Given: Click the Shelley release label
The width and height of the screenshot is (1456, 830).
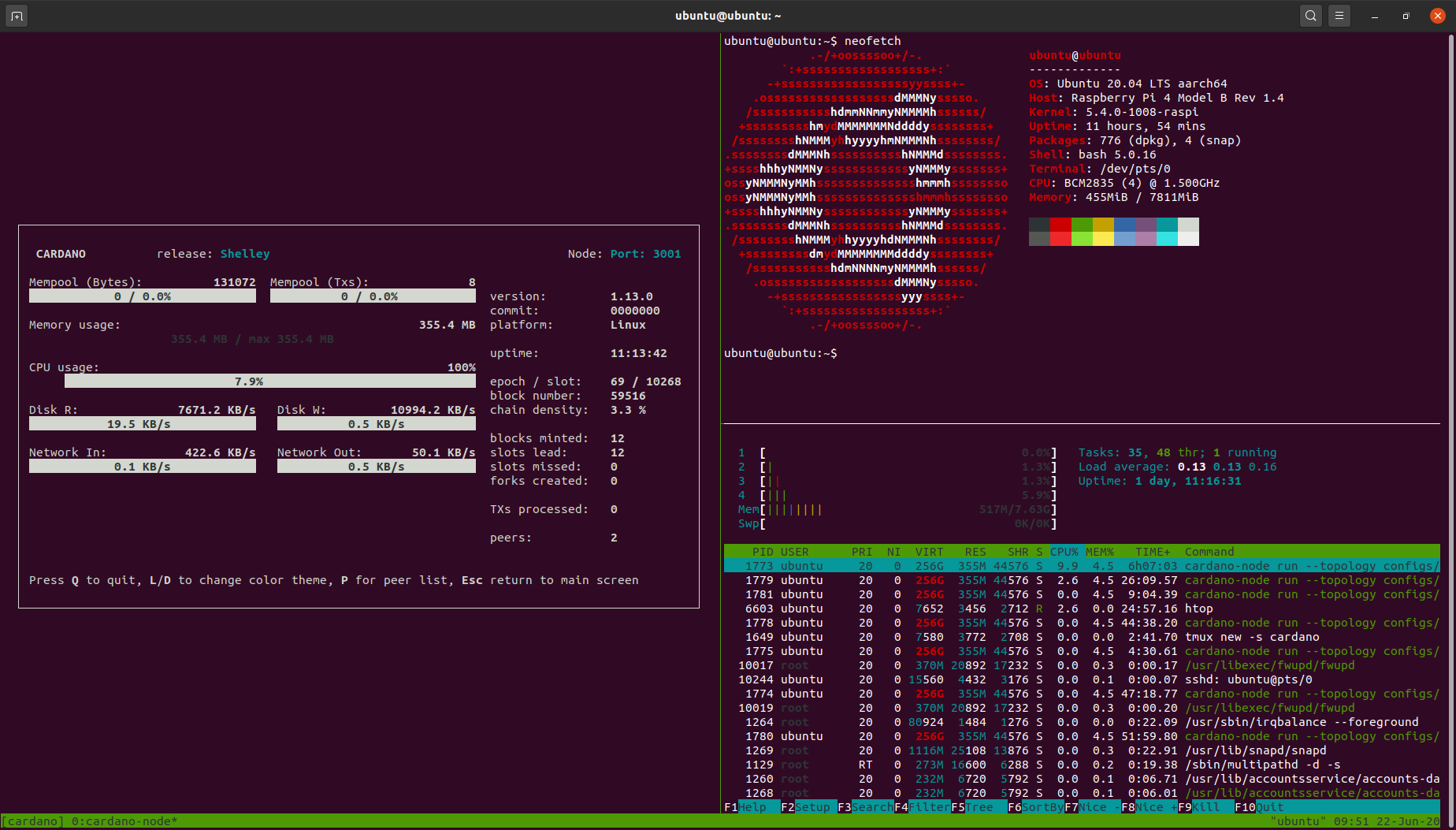Looking at the screenshot, I should pos(245,254).
